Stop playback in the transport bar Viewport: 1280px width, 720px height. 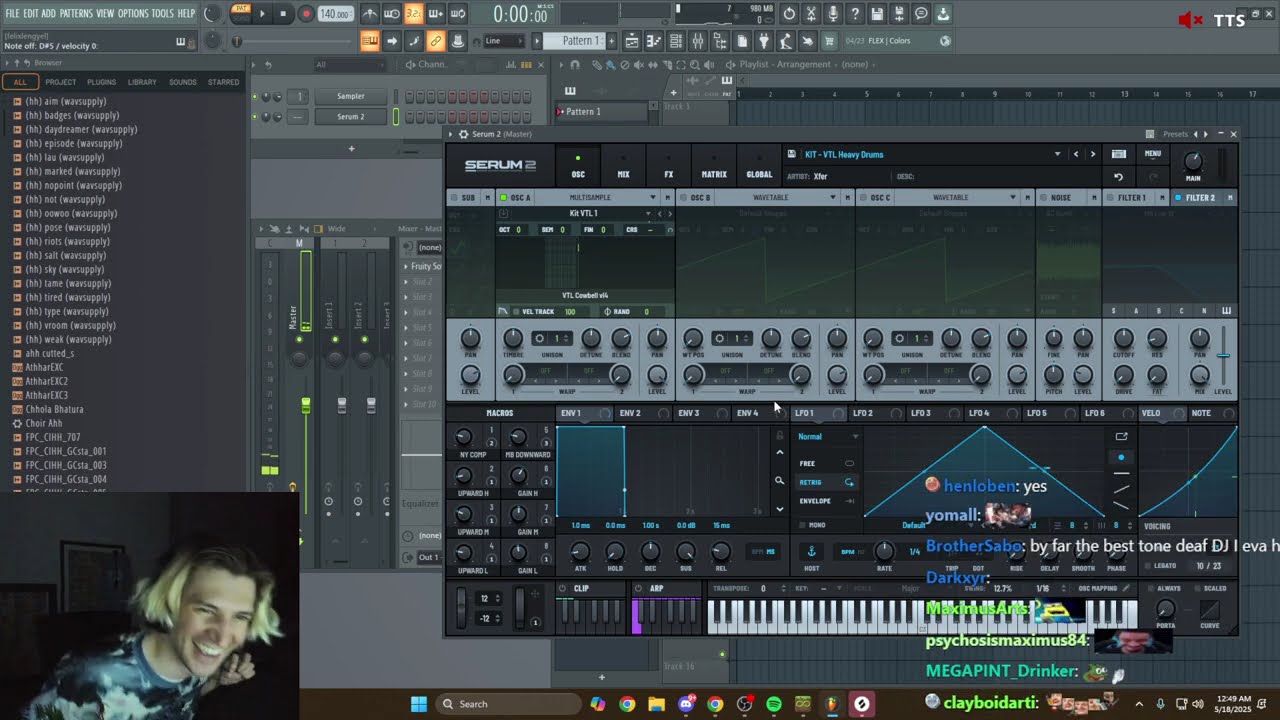coord(283,14)
